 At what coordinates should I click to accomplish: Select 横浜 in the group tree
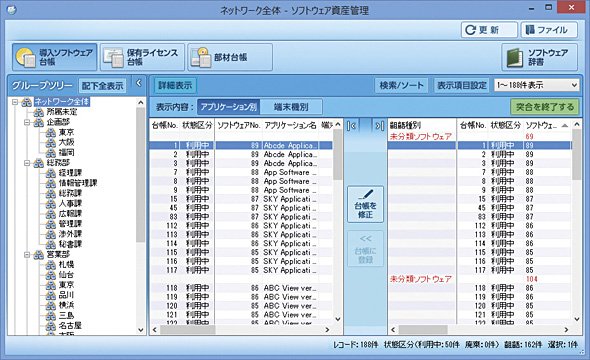tap(67, 305)
